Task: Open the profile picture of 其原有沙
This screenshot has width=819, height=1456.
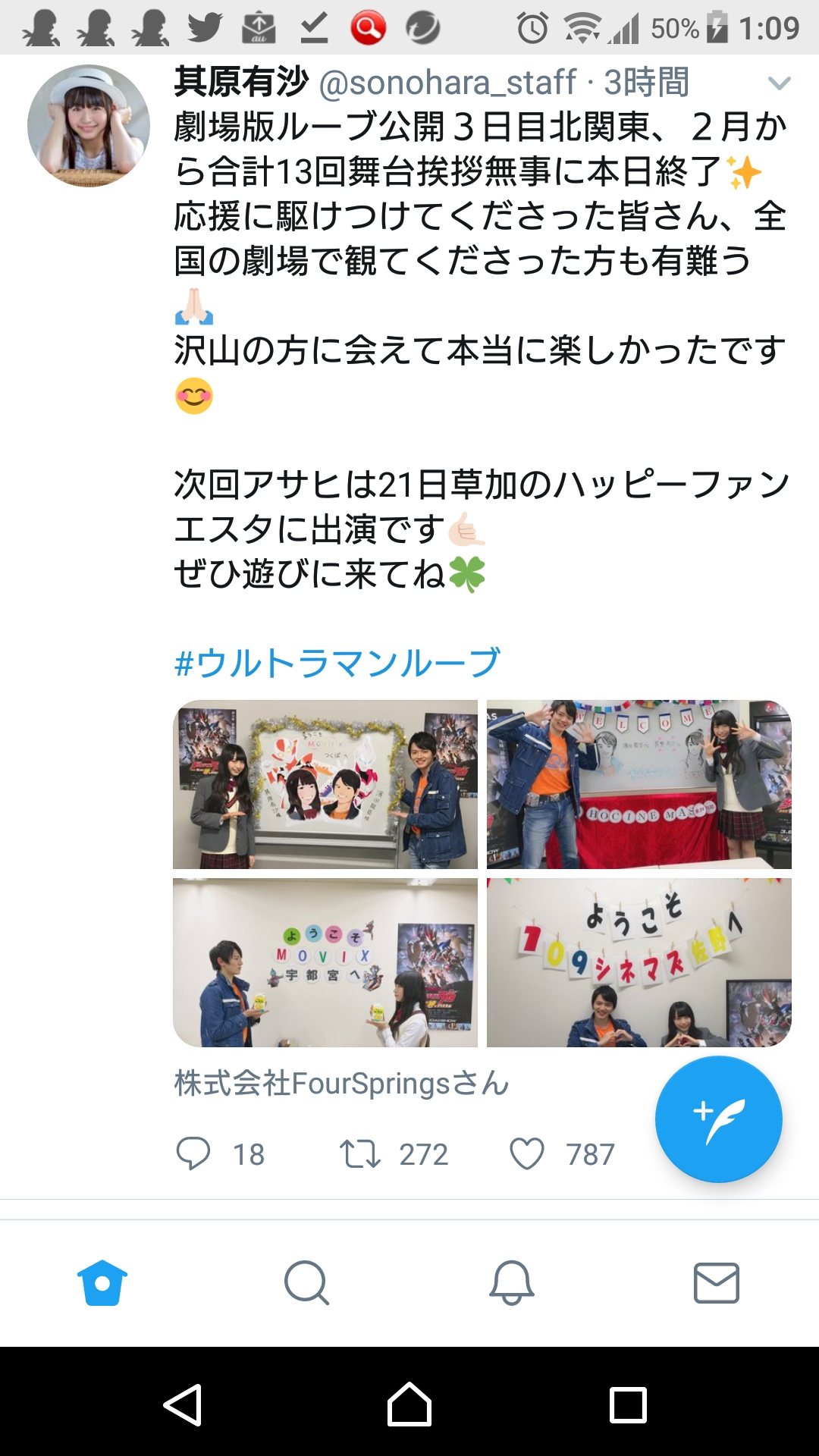Action: [x=88, y=126]
